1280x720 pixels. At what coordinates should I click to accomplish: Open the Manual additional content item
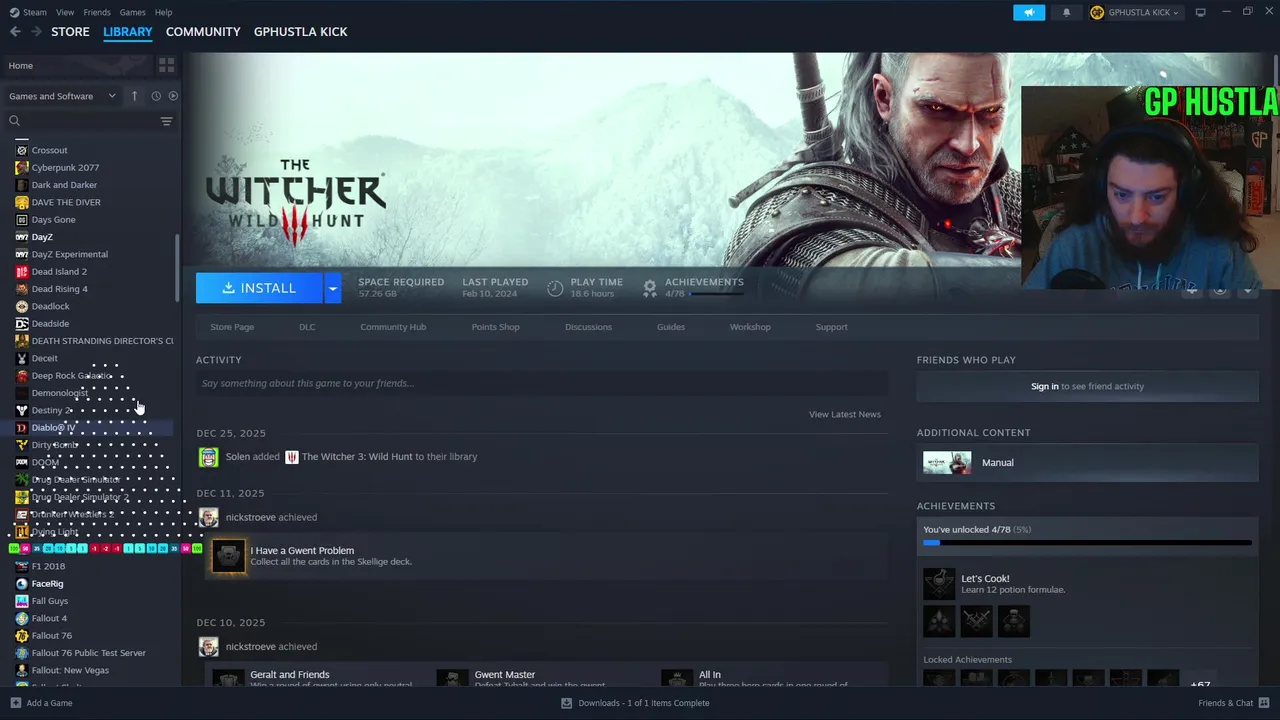click(x=1087, y=462)
